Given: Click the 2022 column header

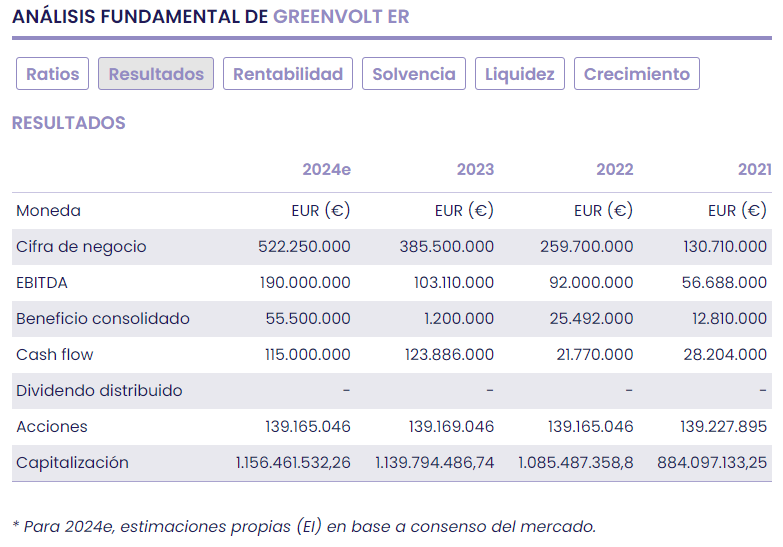Looking at the screenshot, I should [615, 169].
